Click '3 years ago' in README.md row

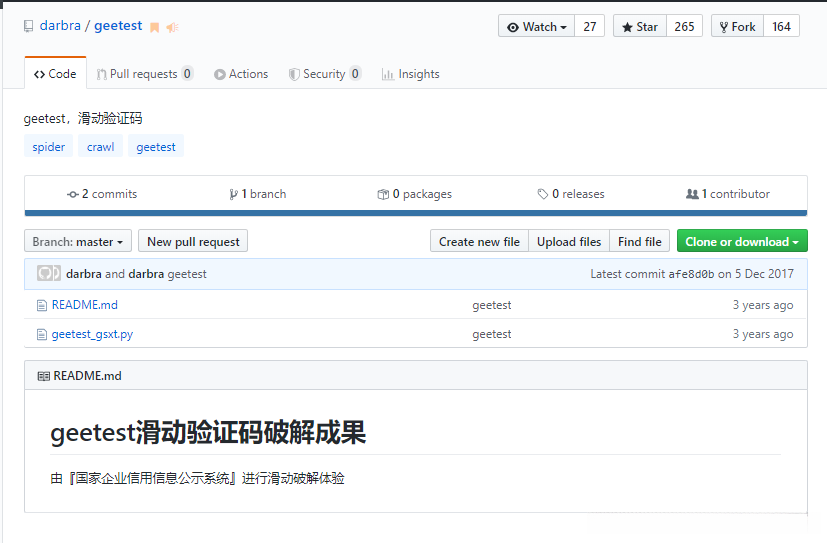pos(763,305)
